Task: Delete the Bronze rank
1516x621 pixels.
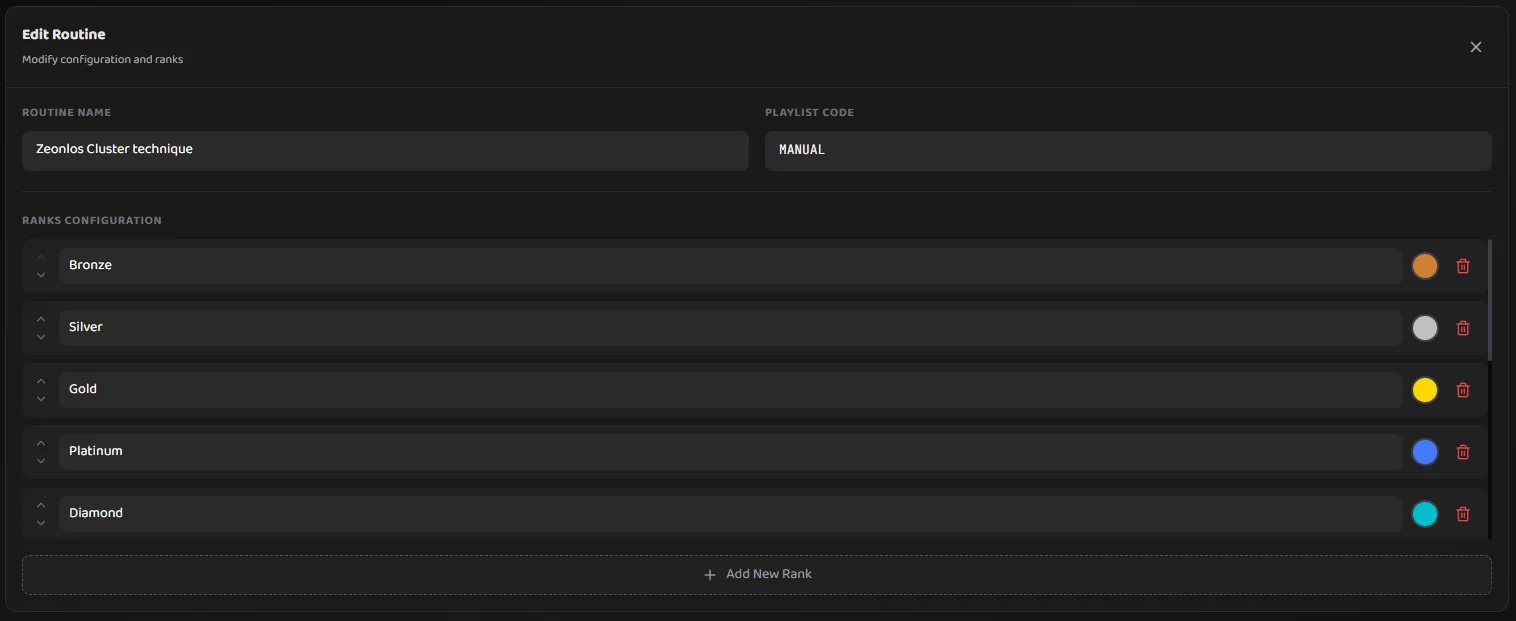Action: [x=1462, y=266]
